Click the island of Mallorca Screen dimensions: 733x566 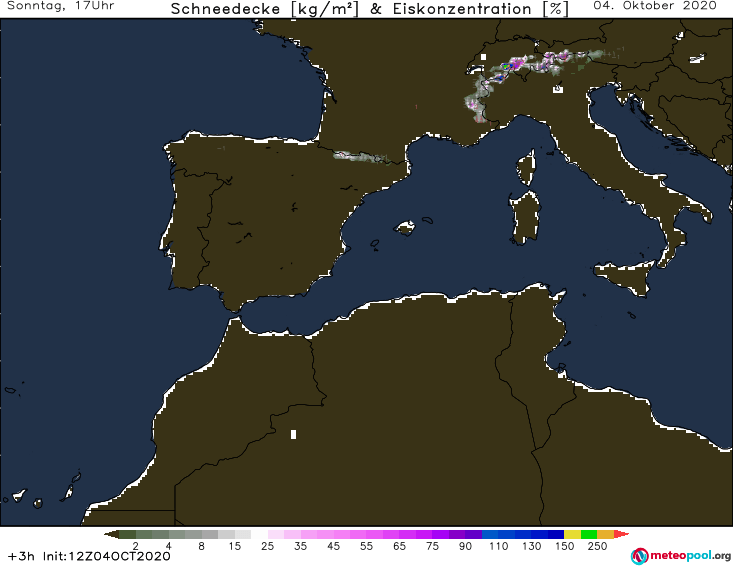(x=405, y=228)
